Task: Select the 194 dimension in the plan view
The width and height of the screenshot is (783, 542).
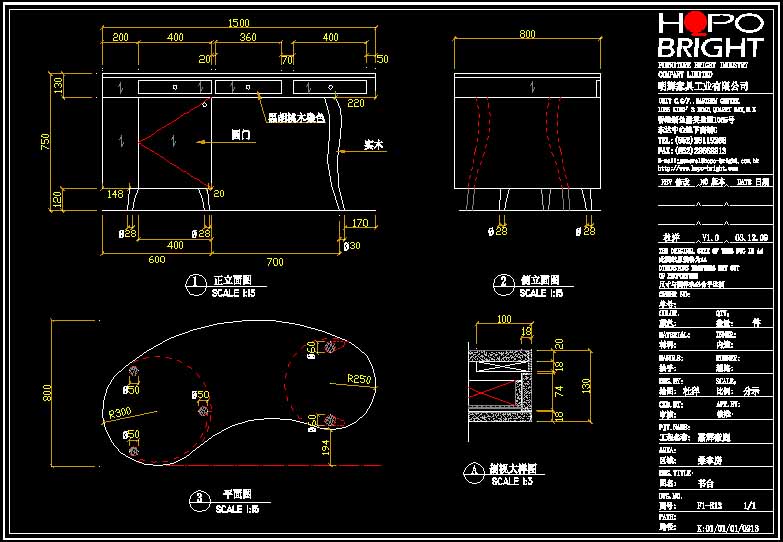Action: point(326,446)
